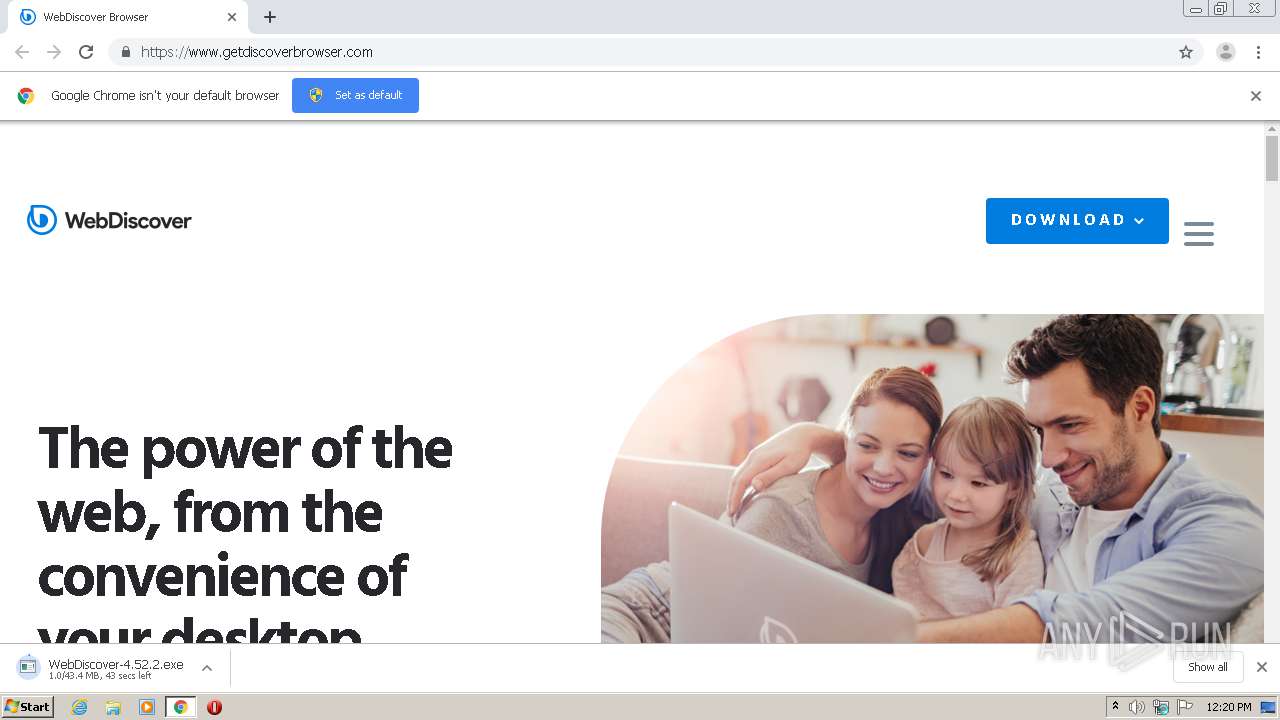Screen dimensions: 1280x720
Task: Open the Windows Start menu
Action: pyautogui.click(x=28, y=707)
